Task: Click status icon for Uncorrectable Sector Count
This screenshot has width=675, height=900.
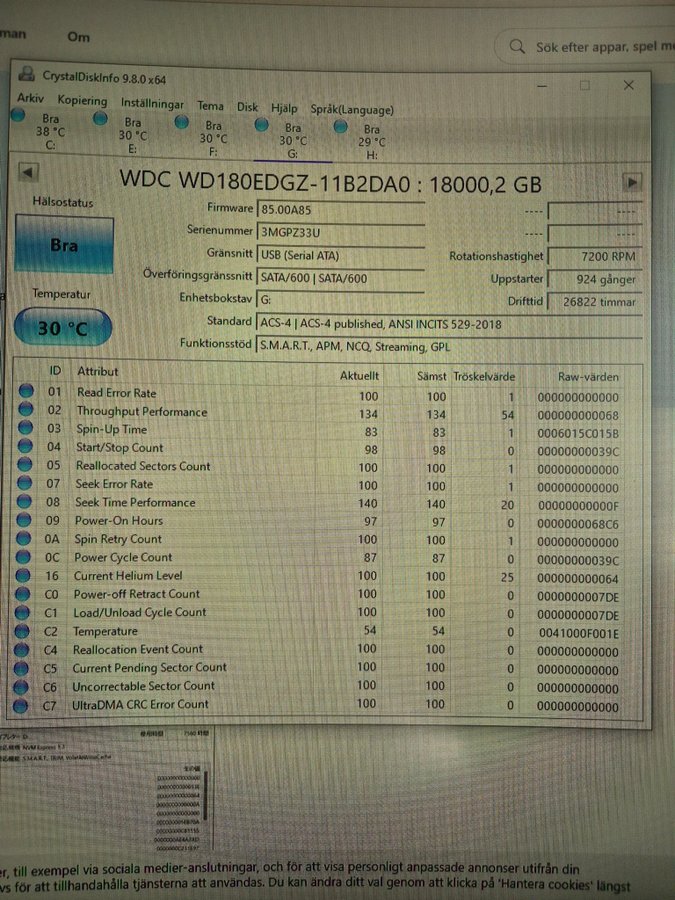Action: point(21,686)
